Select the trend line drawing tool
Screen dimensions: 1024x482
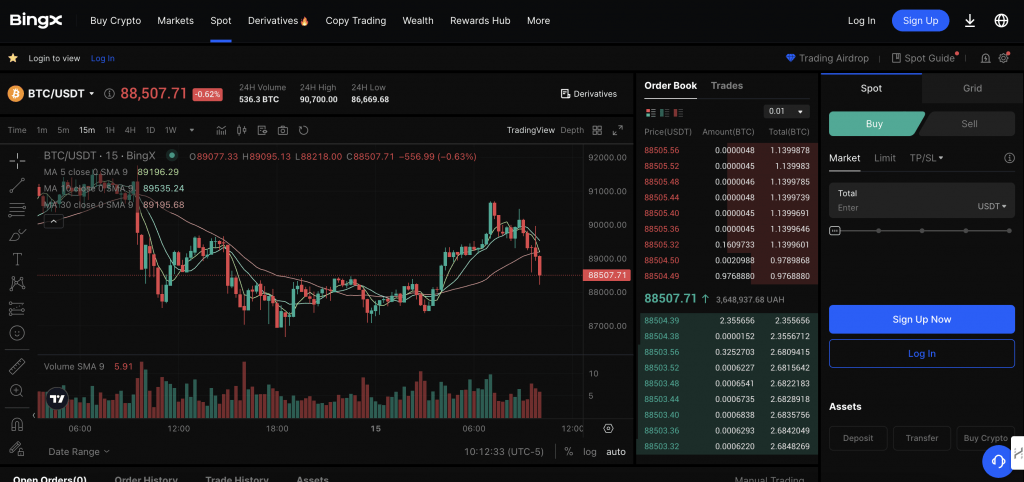18,185
